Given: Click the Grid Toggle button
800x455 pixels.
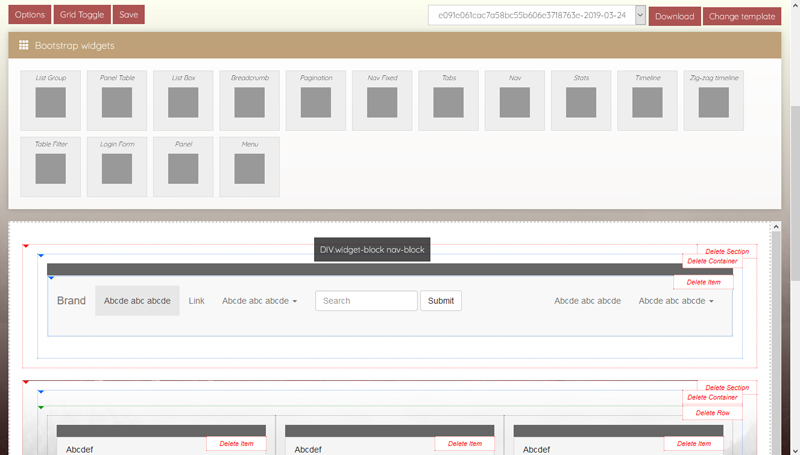Looking at the screenshot, I should (82, 15).
